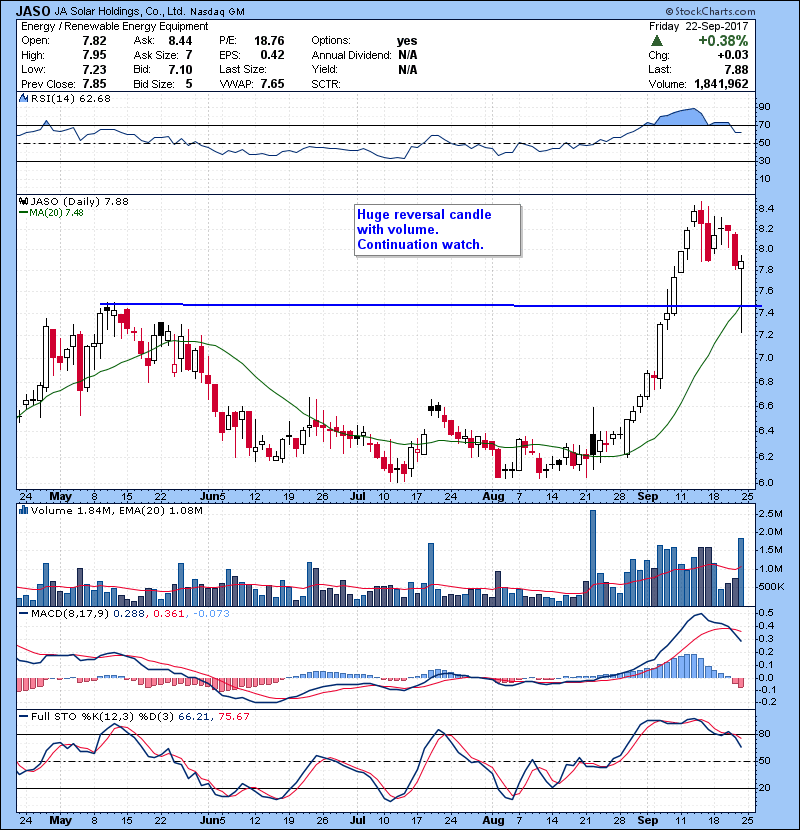Click the green up-triangle change indicator
The width and height of the screenshot is (800, 830).
click(657, 41)
